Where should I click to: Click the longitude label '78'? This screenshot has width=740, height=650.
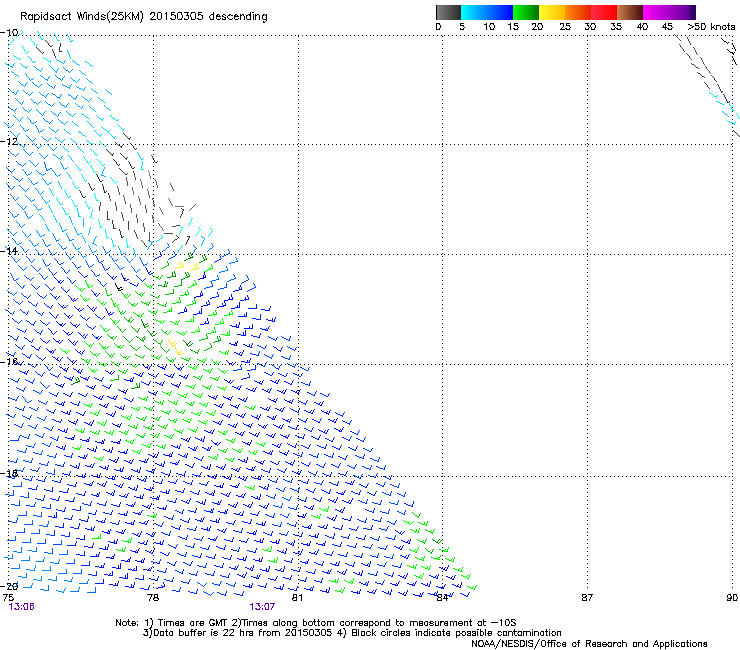(153, 598)
